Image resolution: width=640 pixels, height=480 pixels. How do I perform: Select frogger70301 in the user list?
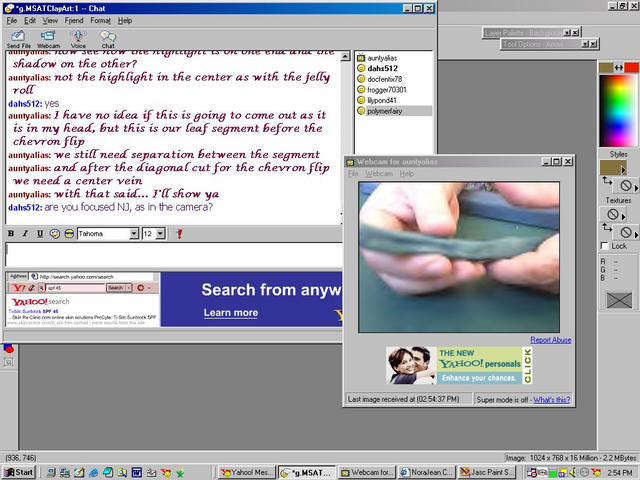387,89
